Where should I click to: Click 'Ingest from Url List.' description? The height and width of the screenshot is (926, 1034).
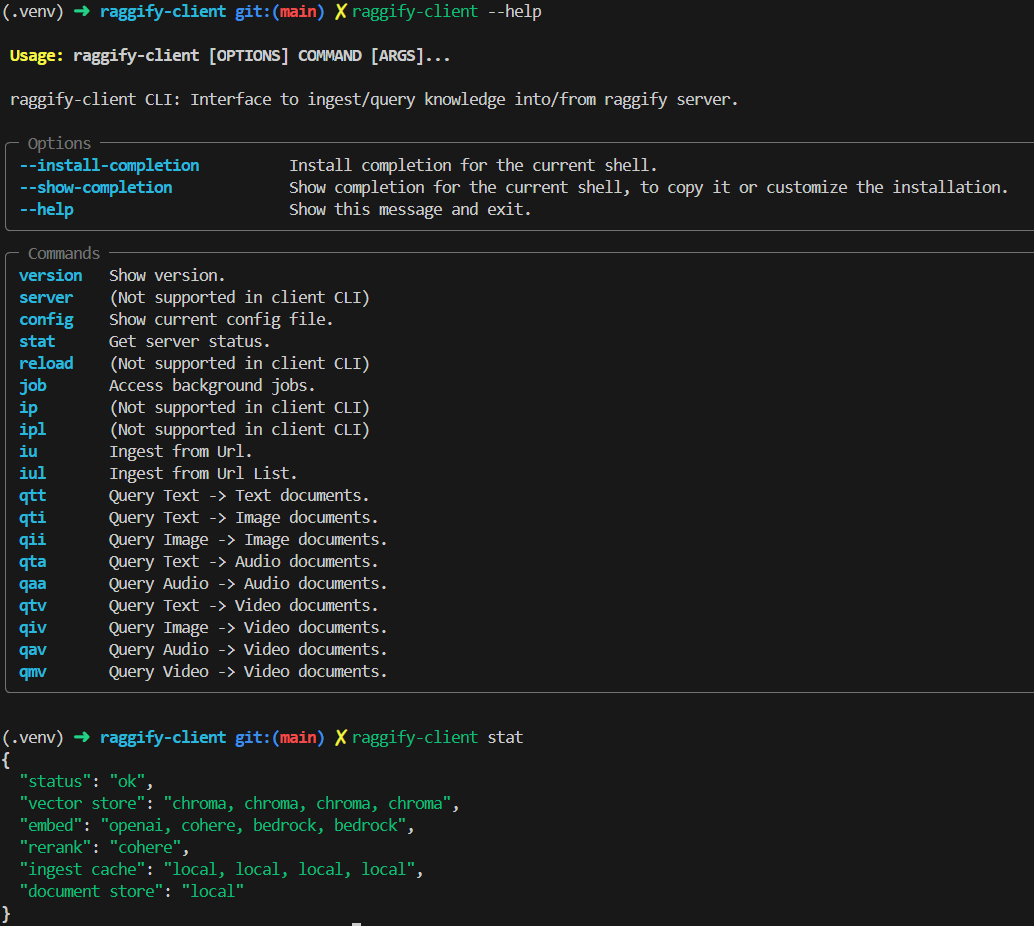point(203,474)
